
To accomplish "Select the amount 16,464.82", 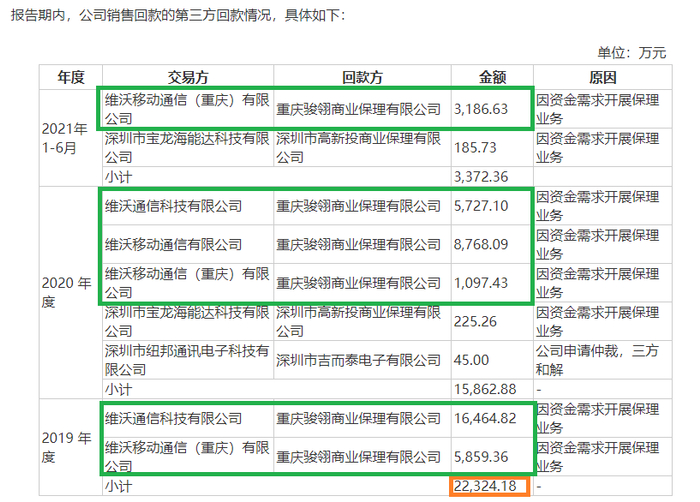I will point(485,418).
